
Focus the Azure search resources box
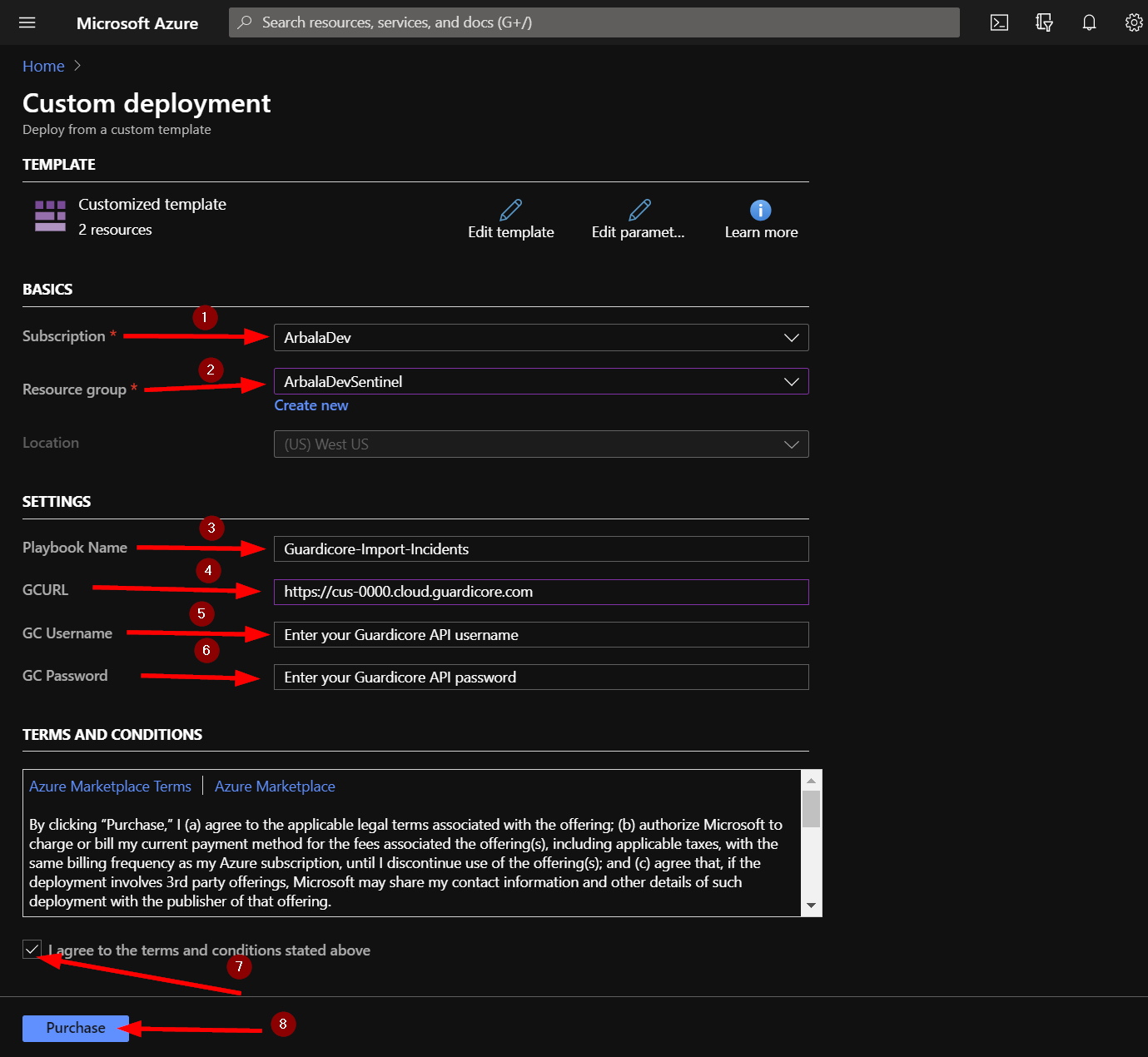(594, 22)
